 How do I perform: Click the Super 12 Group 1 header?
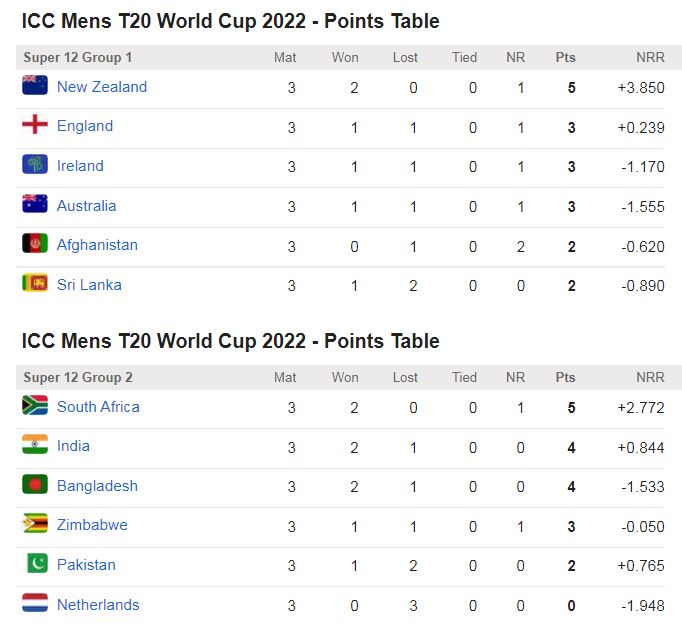click(78, 58)
